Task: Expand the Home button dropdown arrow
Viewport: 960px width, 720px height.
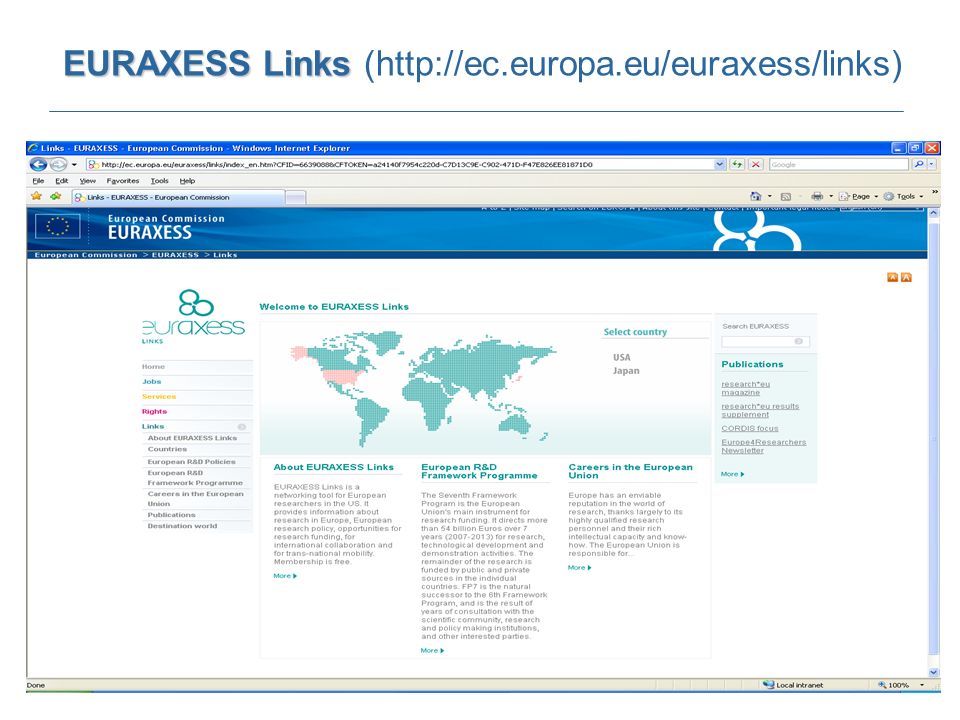Action: point(770,197)
